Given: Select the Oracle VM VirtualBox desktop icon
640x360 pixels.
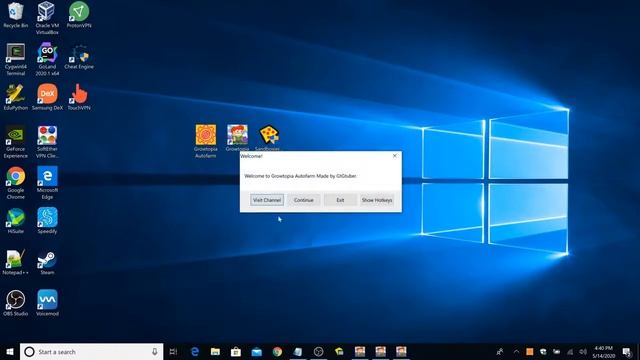Looking at the screenshot, I should tap(47, 18).
